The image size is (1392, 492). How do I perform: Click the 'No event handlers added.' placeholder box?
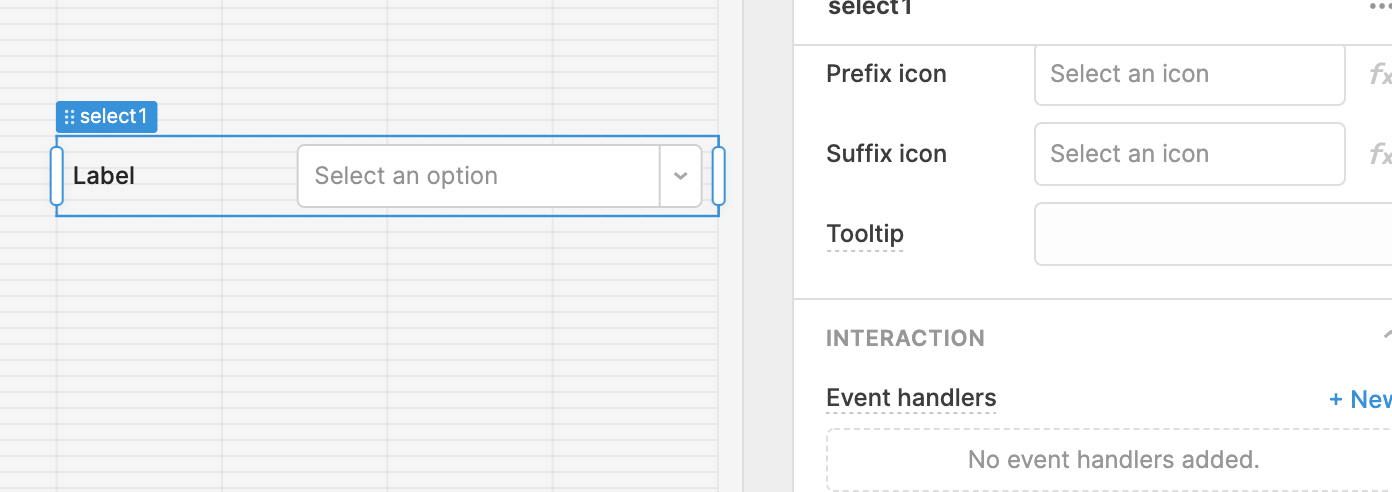click(x=1112, y=460)
